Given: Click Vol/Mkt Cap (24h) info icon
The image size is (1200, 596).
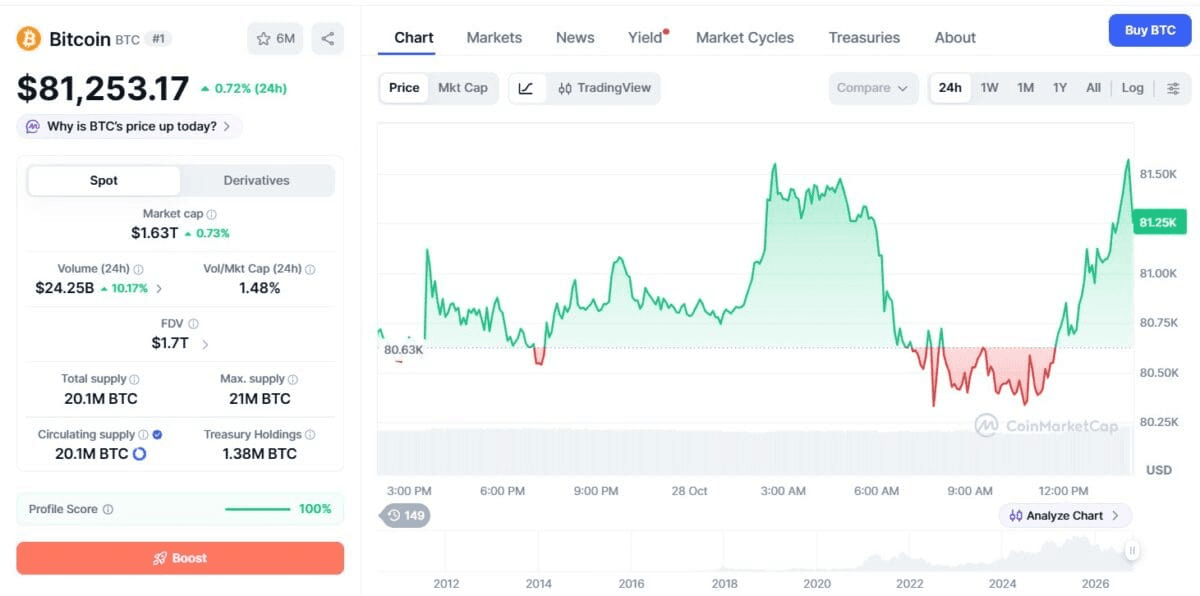Looking at the screenshot, I should click(x=310, y=269).
